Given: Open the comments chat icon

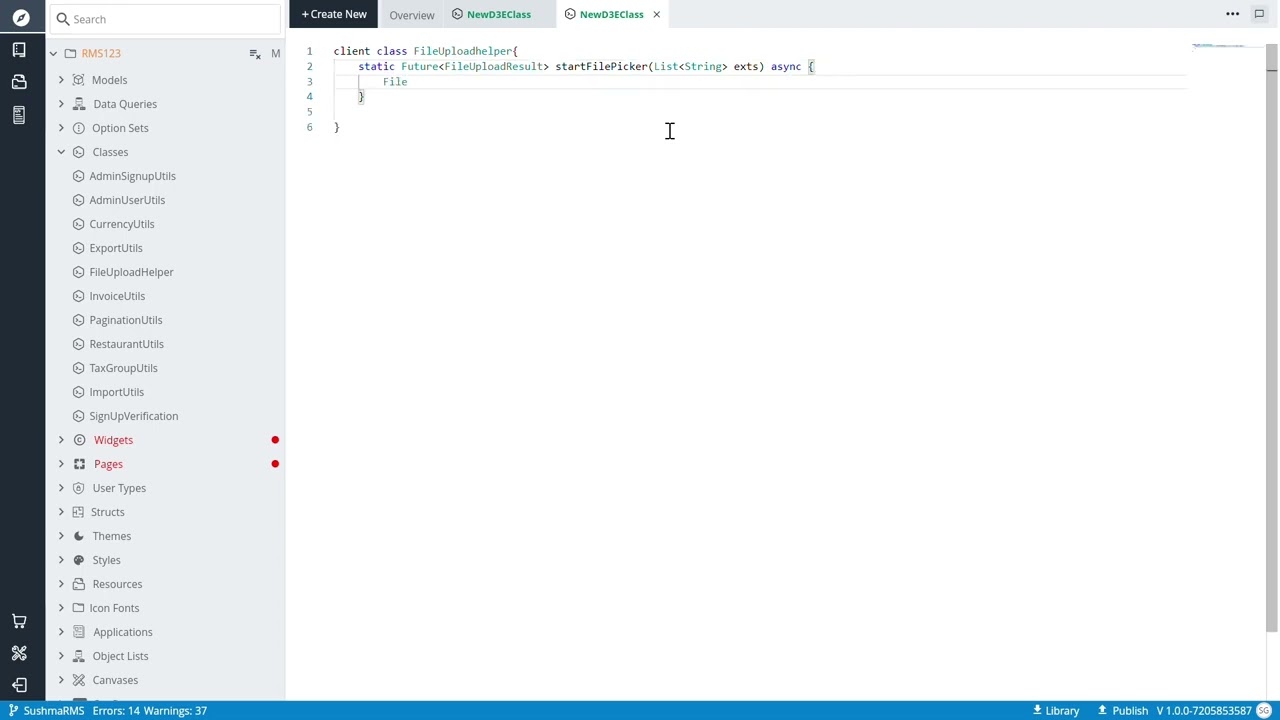Looking at the screenshot, I should [1259, 14].
